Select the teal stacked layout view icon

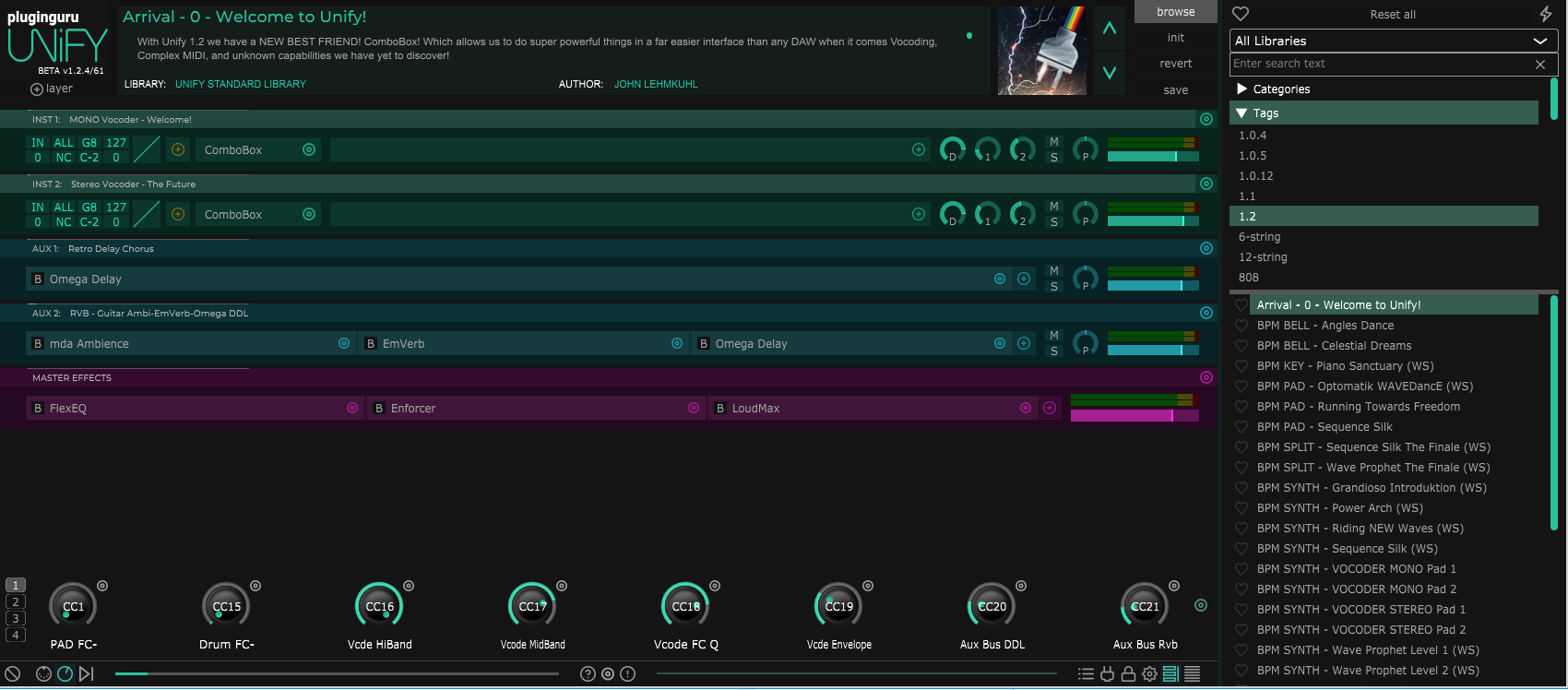1170,673
